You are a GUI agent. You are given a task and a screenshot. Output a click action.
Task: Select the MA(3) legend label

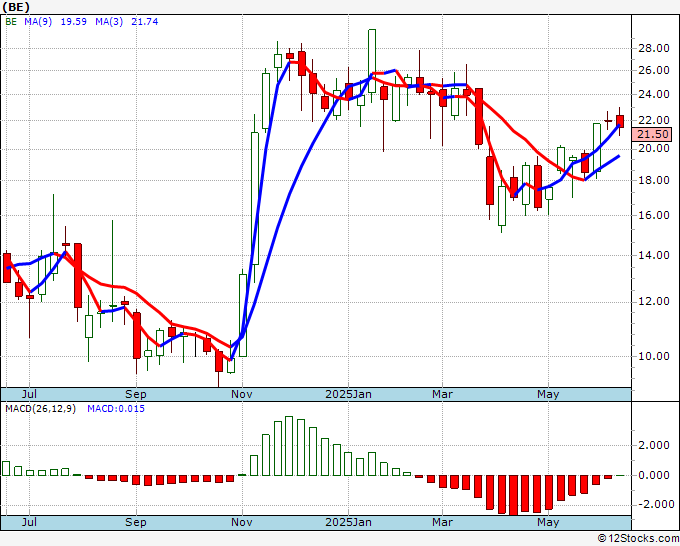[x=109, y=22]
